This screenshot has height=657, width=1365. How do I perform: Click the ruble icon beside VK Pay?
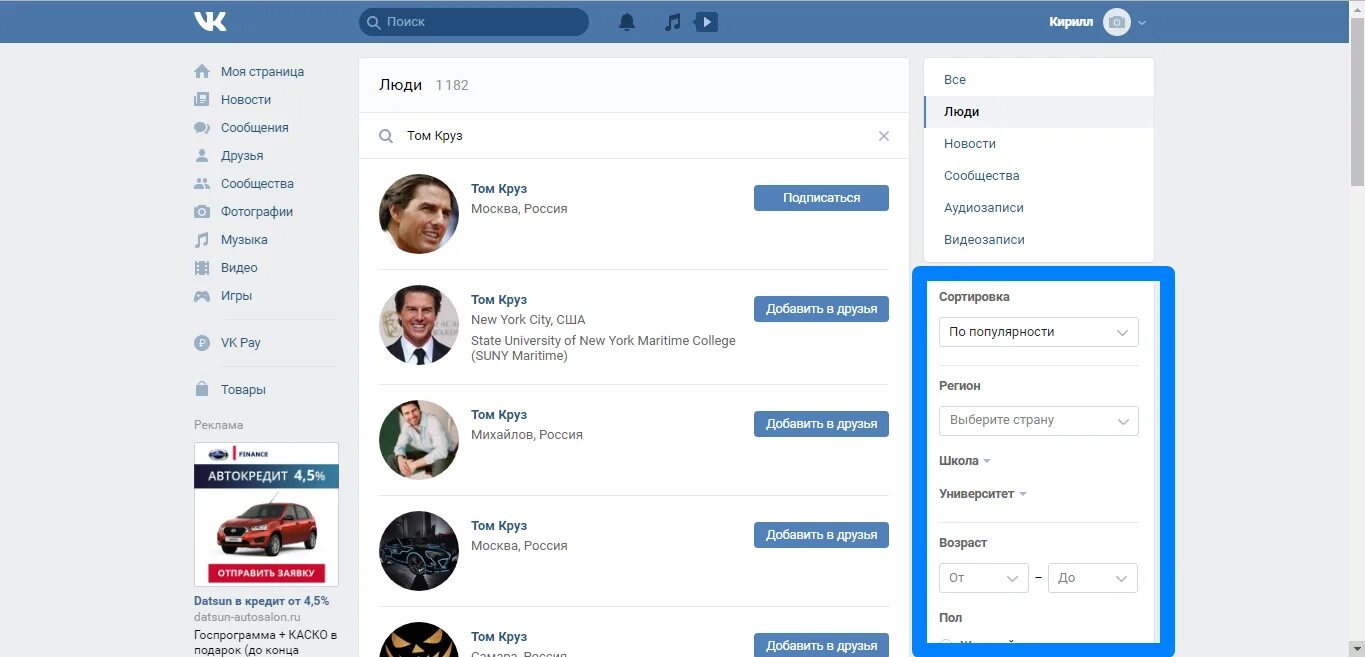click(202, 343)
